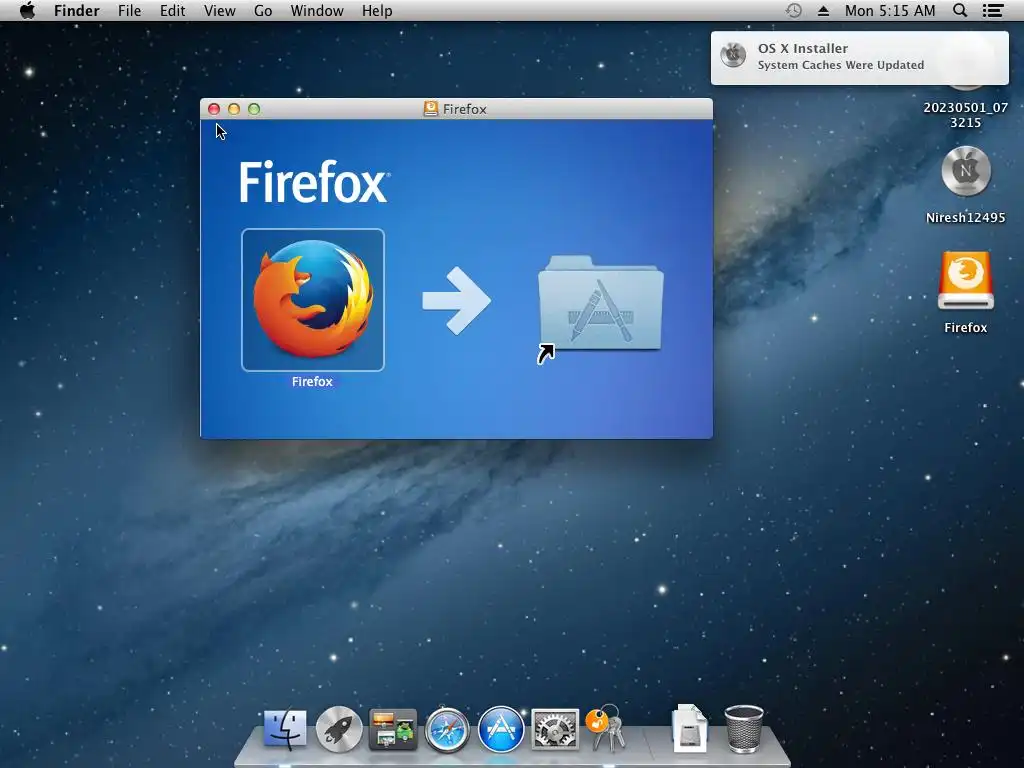
Task: Open the Finder menu
Action: pos(76,10)
